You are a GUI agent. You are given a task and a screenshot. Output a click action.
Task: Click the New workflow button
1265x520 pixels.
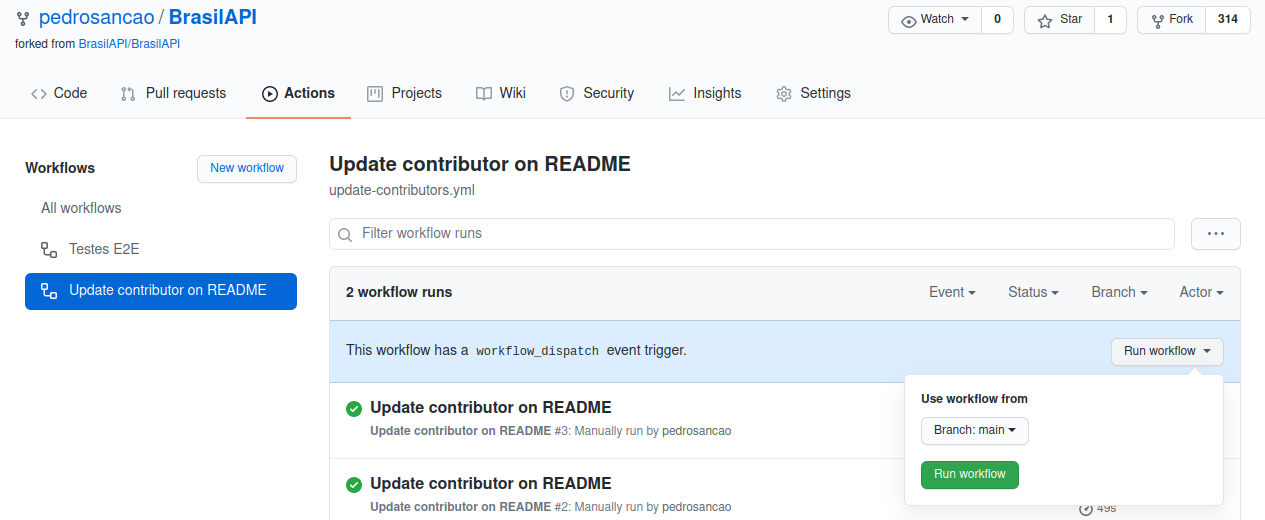[x=247, y=168]
